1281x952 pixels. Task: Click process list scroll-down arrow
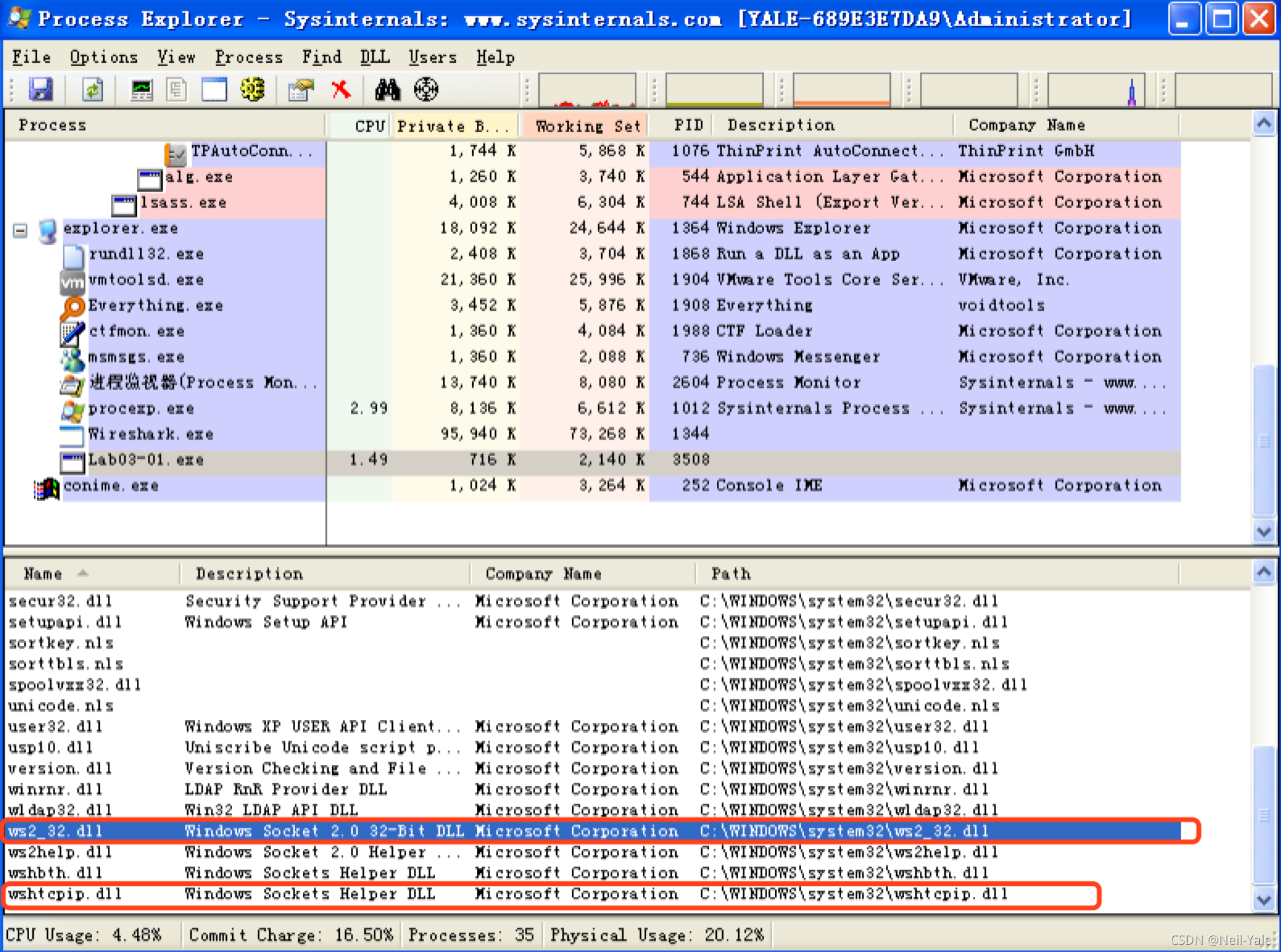pyautogui.click(x=1264, y=532)
